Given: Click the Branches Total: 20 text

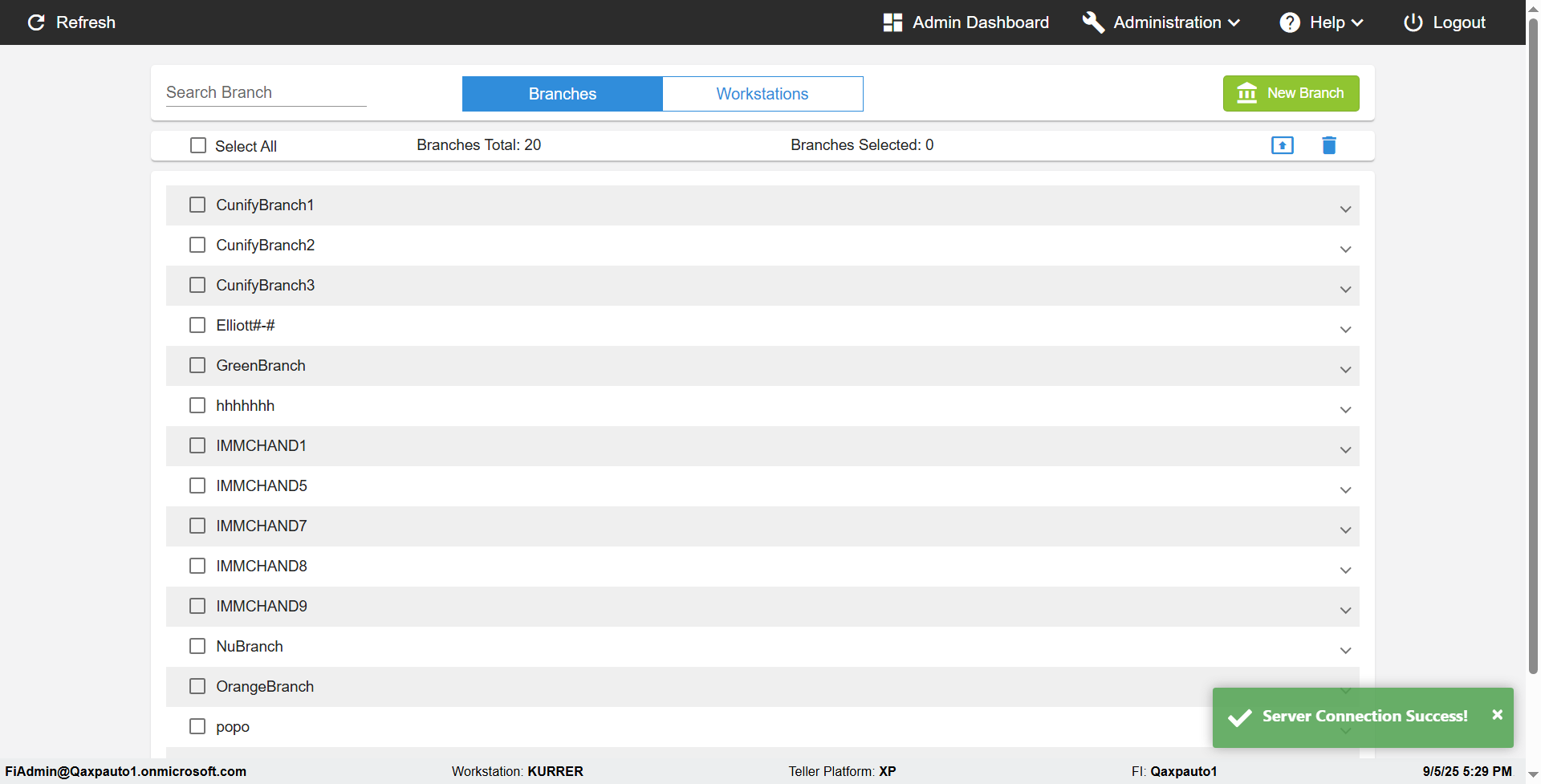Looking at the screenshot, I should click(479, 144).
